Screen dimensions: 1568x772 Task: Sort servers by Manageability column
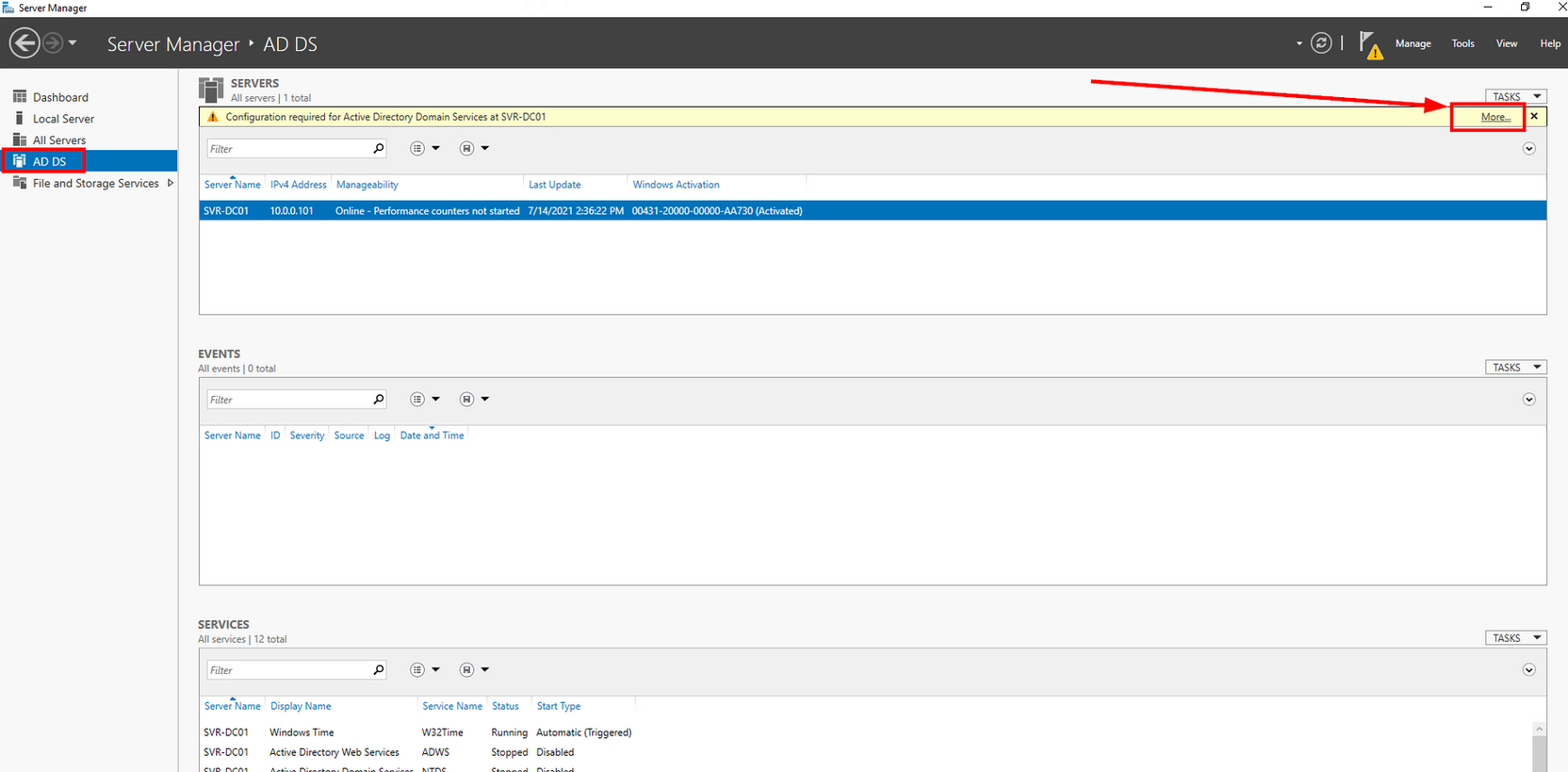click(x=367, y=185)
